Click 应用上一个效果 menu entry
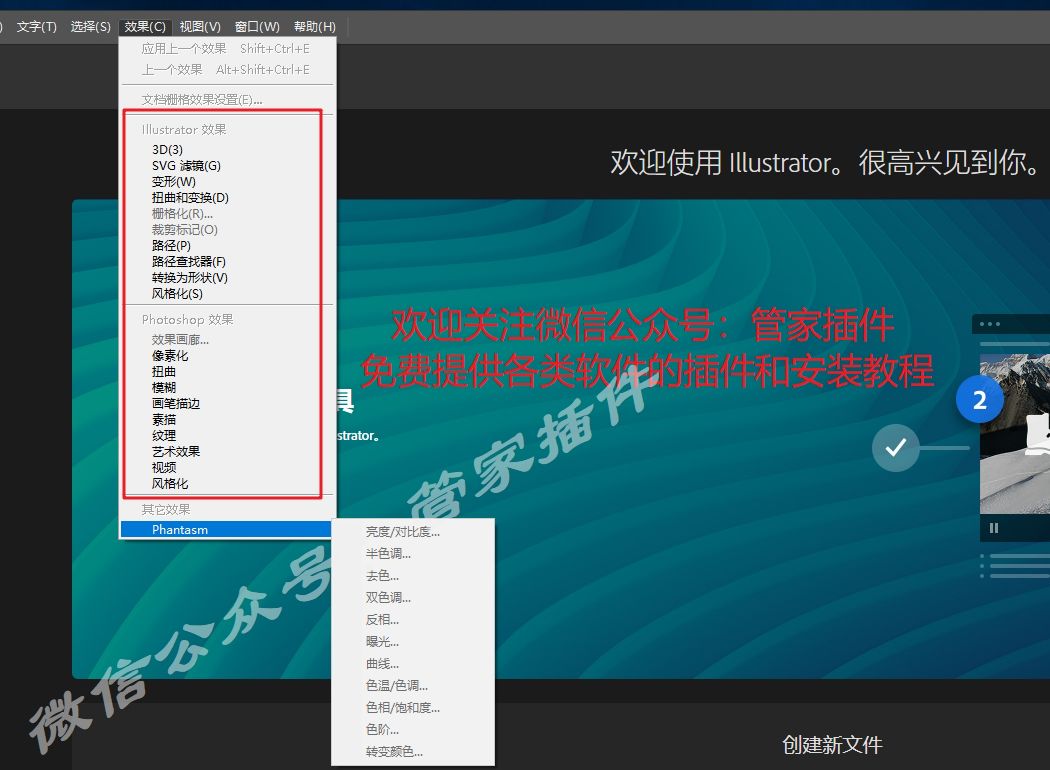1050x770 pixels. 227,49
